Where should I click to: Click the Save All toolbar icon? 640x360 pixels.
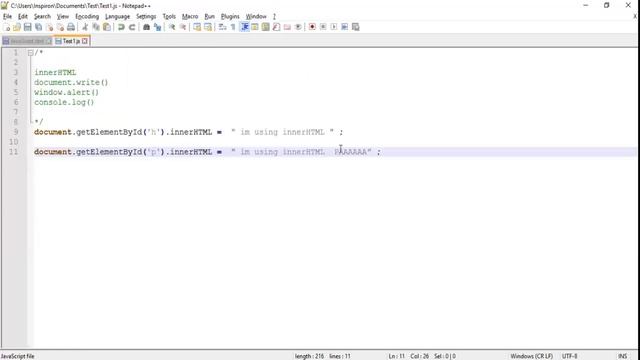(38, 27)
